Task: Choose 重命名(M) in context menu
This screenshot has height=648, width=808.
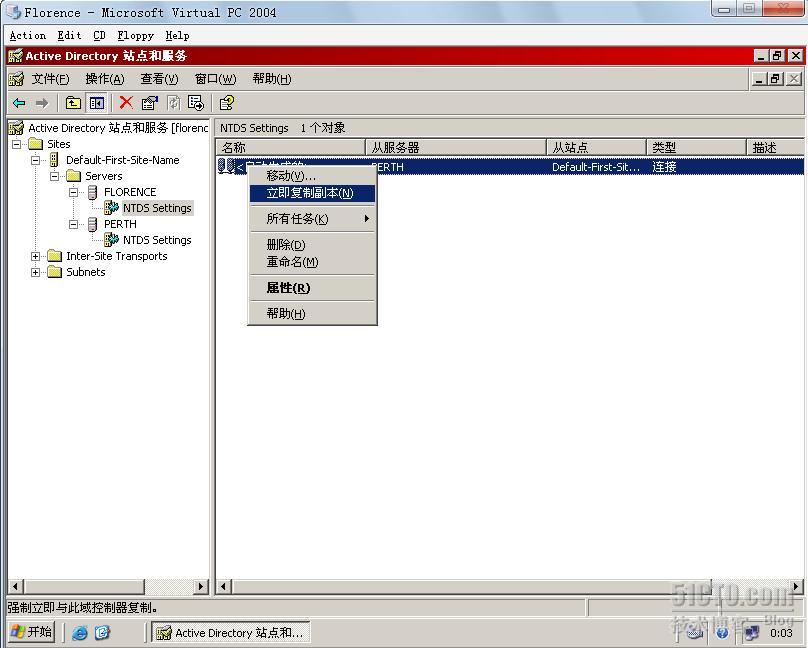Action: pyautogui.click(x=312, y=262)
